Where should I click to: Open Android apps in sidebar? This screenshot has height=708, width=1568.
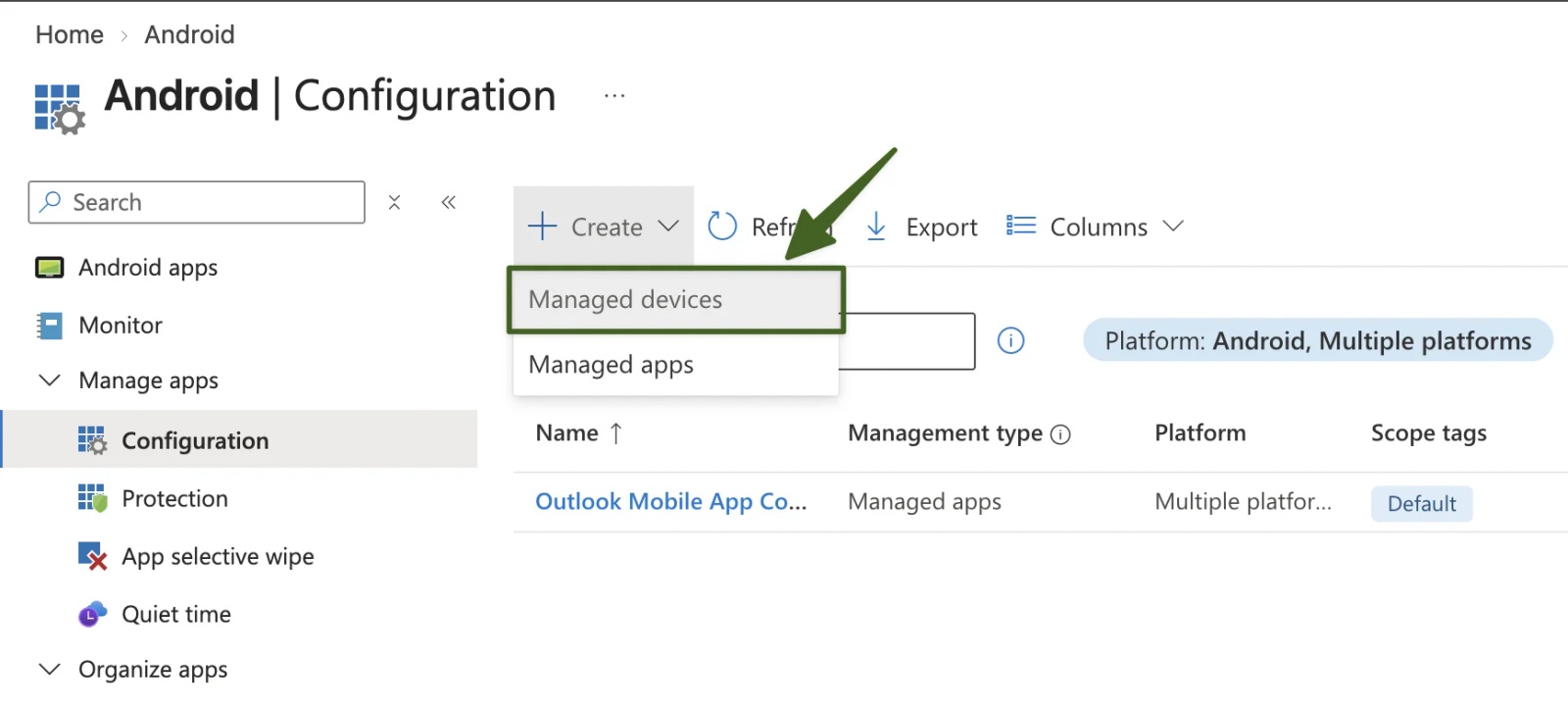click(x=148, y=268)
